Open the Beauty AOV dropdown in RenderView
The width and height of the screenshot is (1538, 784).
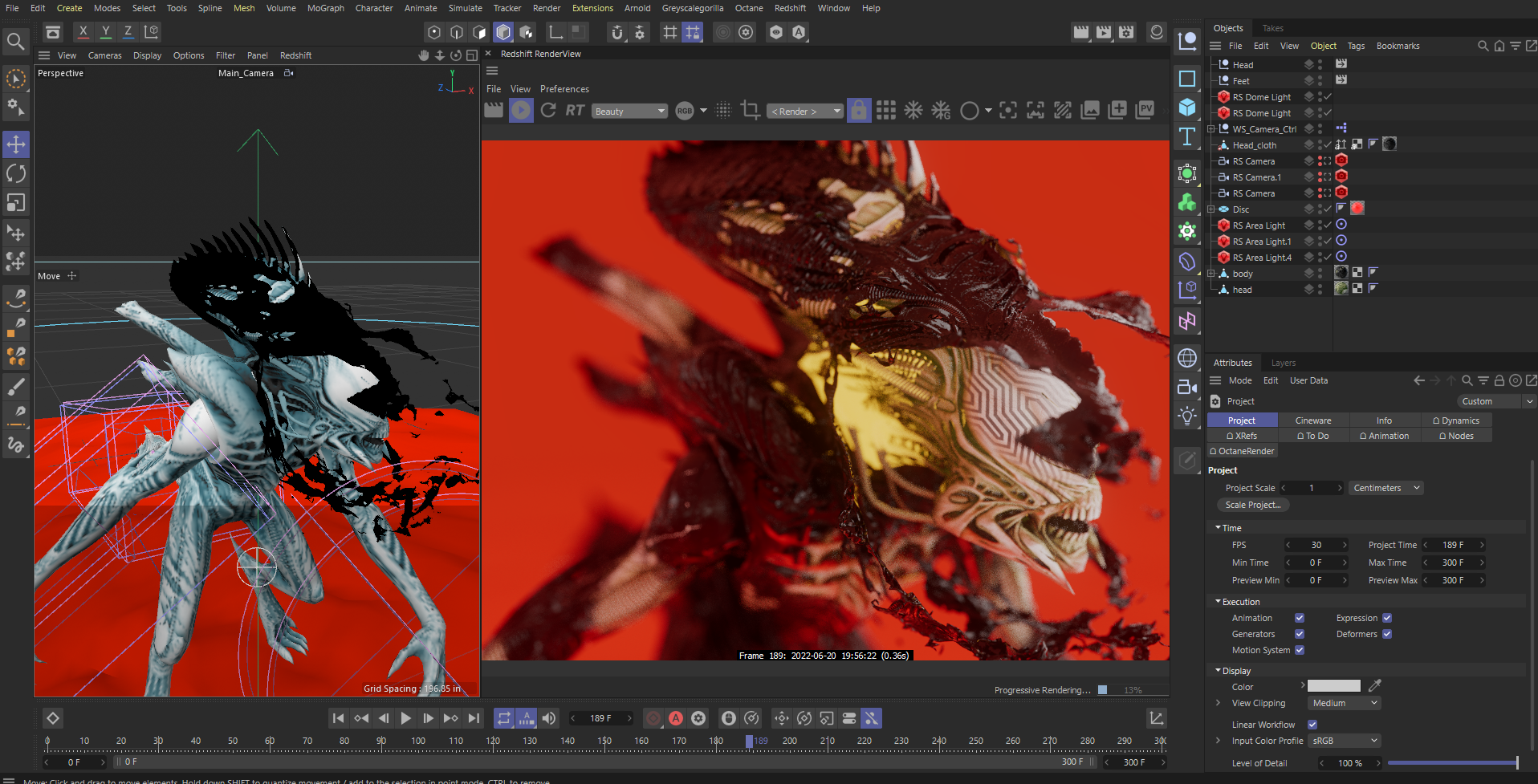(629, 110)
